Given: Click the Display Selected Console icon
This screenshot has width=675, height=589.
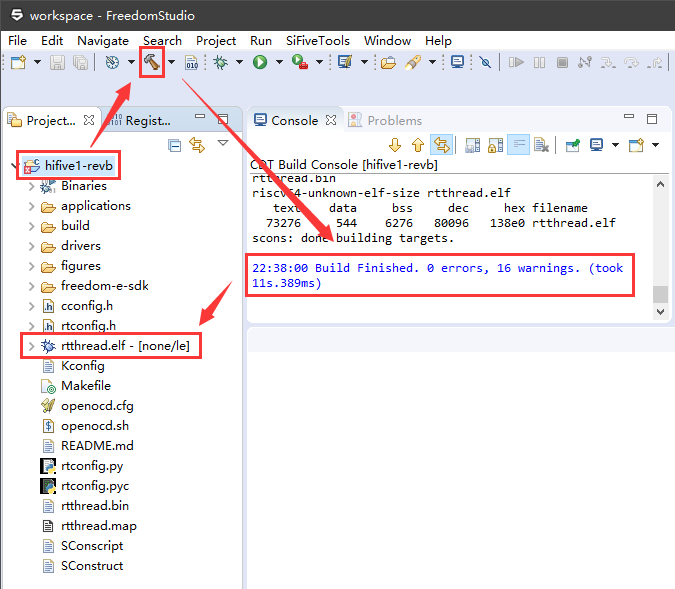Looking at the screenshot, I should (596, 145).
